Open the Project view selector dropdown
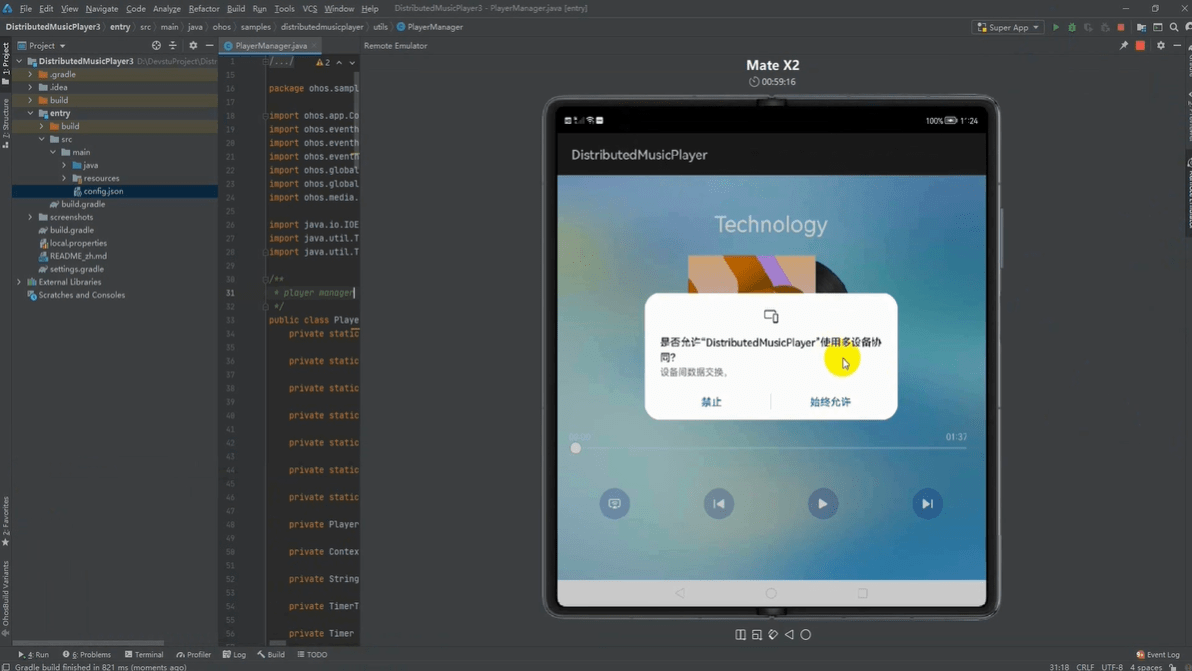This screenshot has height=671, width=1192. (x=42, y=46)
